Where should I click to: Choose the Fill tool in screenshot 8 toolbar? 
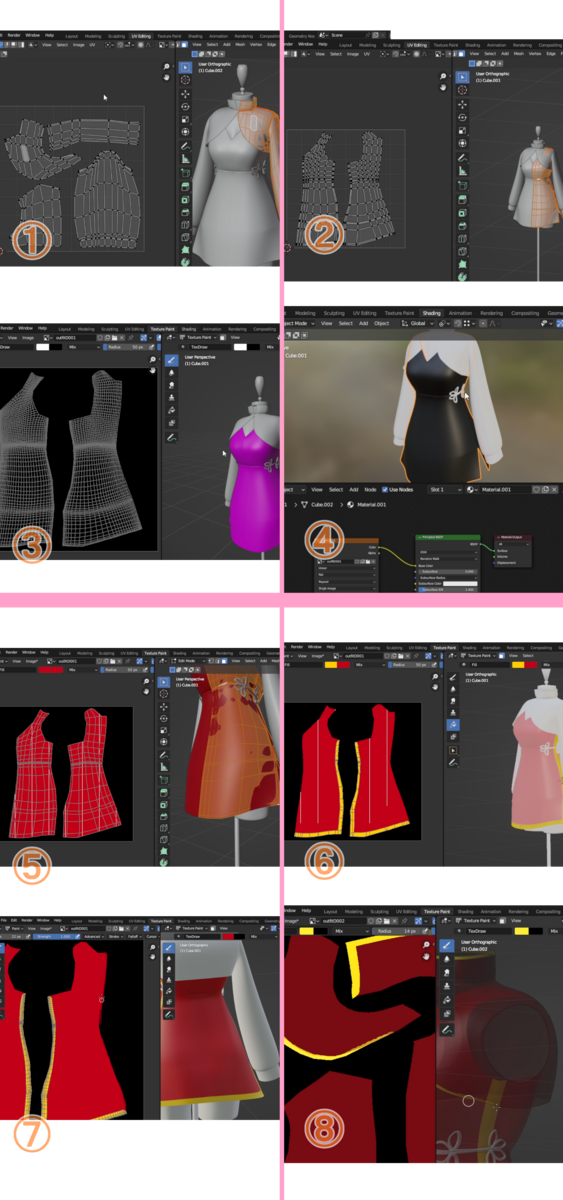coord(446,1001)
